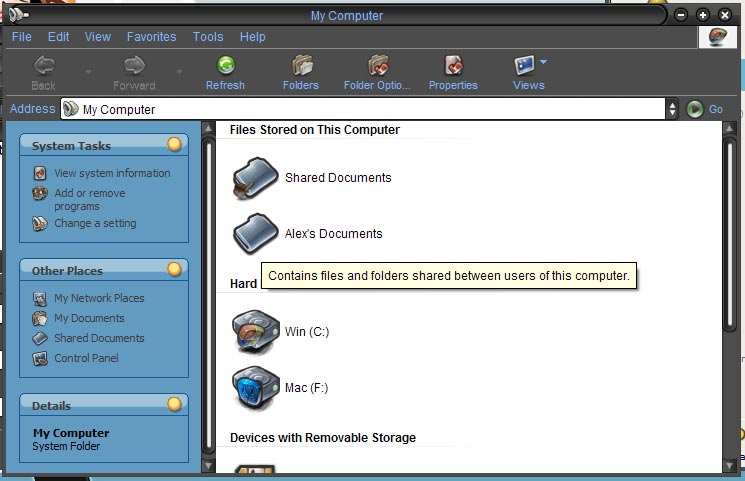Click the My Computer address field
Viewport: 745px width, 481px height.
(363, 109)
